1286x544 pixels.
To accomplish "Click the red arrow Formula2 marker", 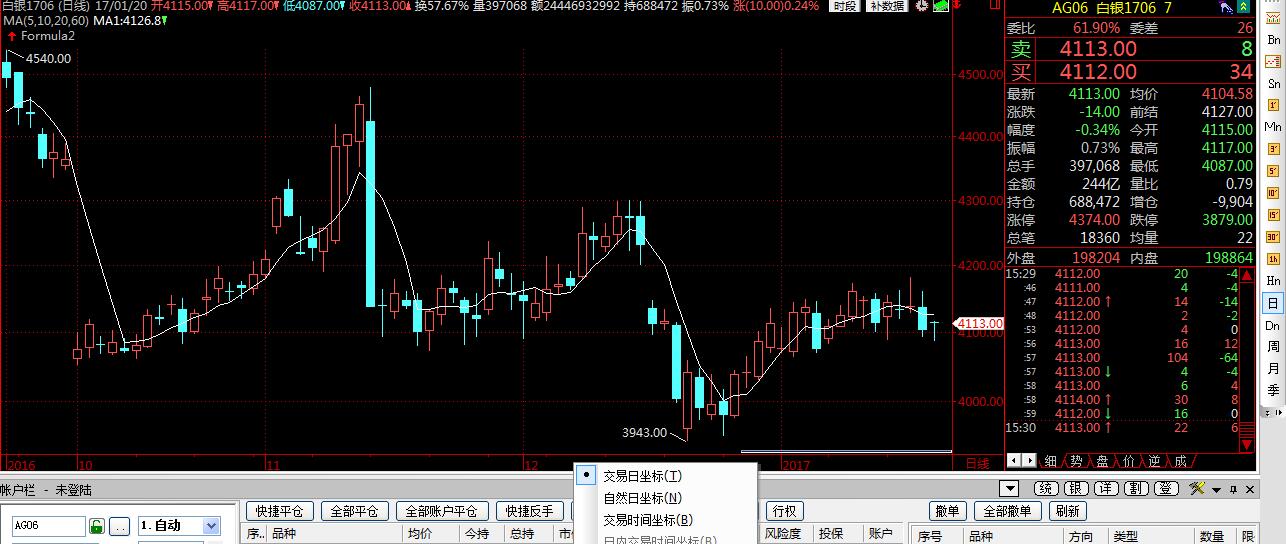I will pyautogui.click(x=10, y=35).
